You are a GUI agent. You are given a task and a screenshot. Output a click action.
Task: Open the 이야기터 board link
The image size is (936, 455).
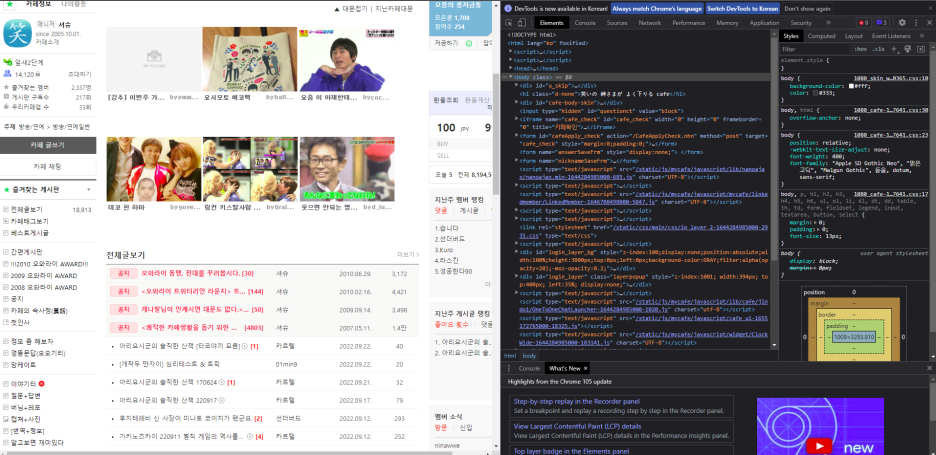[x=23, y=383]
